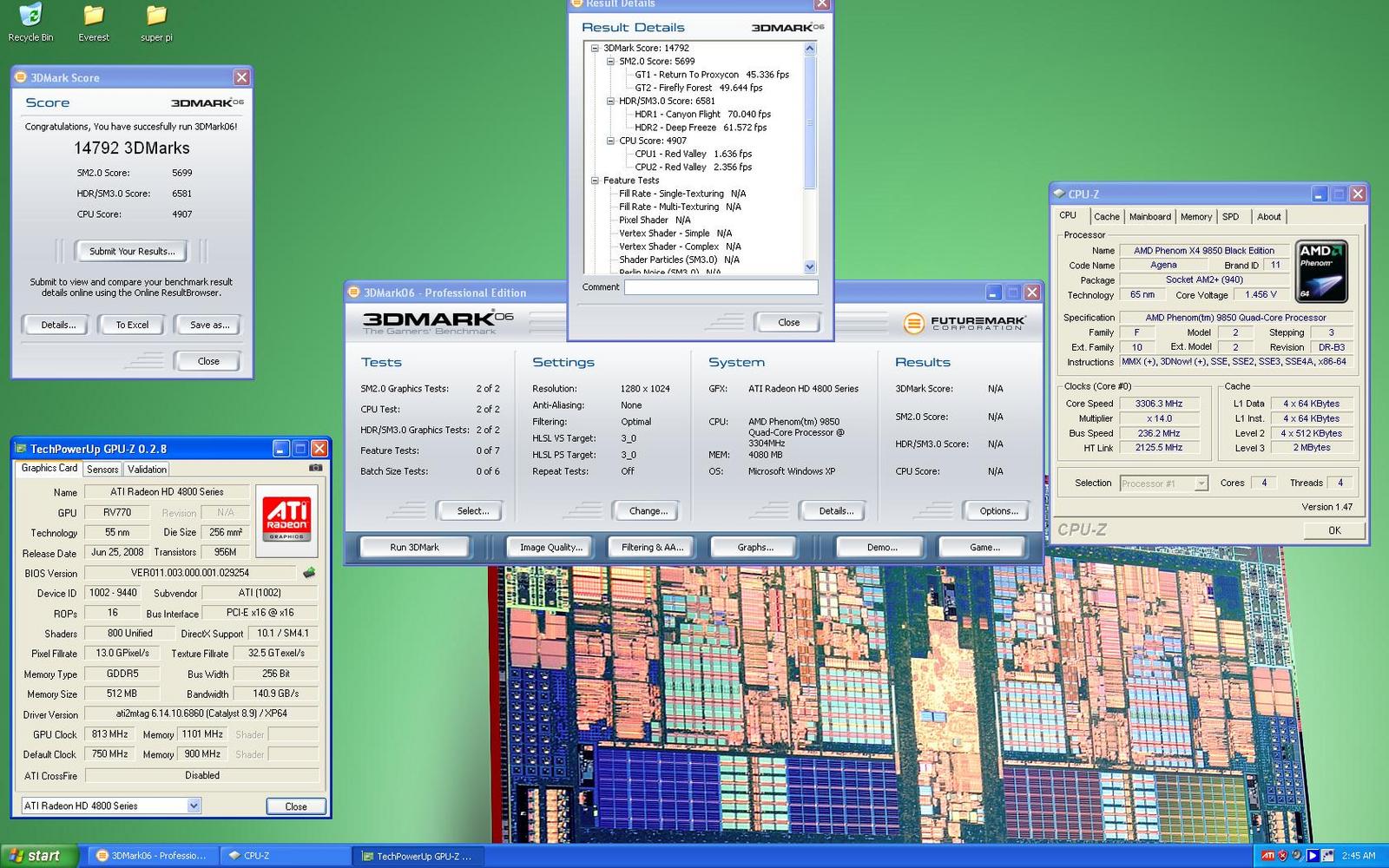Click scroll-down arrow in Result Details list

[x=810, y=266]
